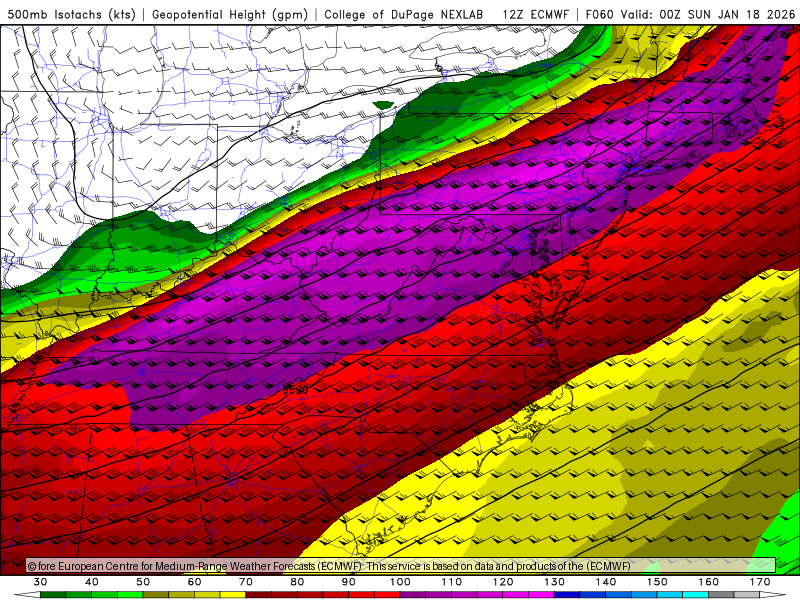Click the legend value 60
Image resolution: width=800 pixels, height=600 pixels.
pyautogui.click(x=194, y=582)
